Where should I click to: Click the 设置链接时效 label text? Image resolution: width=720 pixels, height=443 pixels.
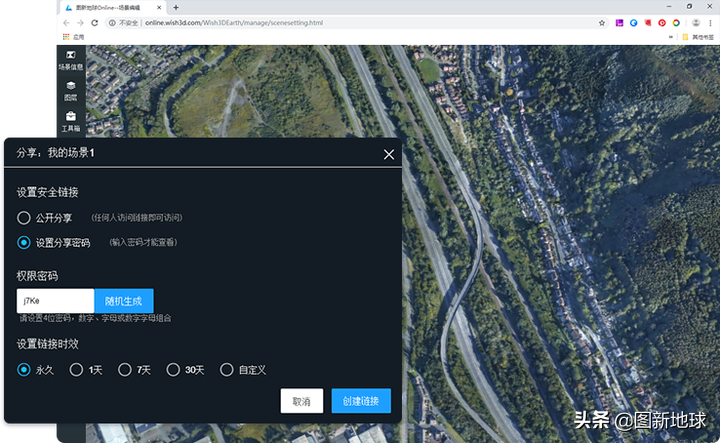pyautogui.click(x=47, y=344)
